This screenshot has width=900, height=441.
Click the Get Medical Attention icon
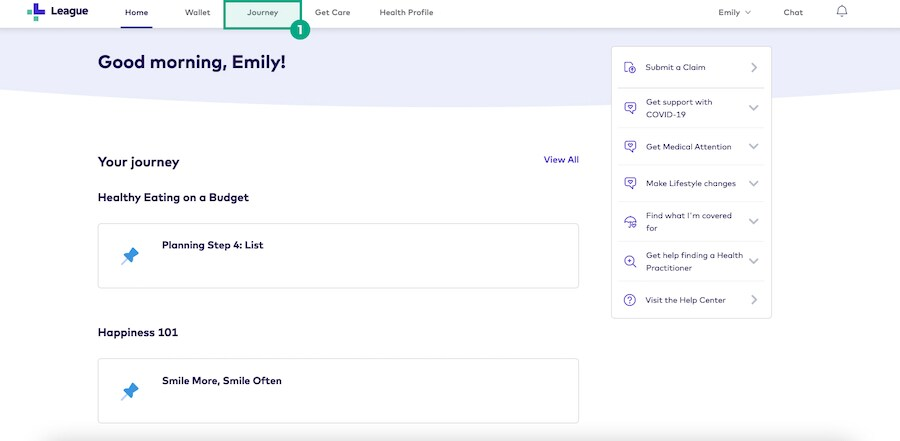(630, 146)
